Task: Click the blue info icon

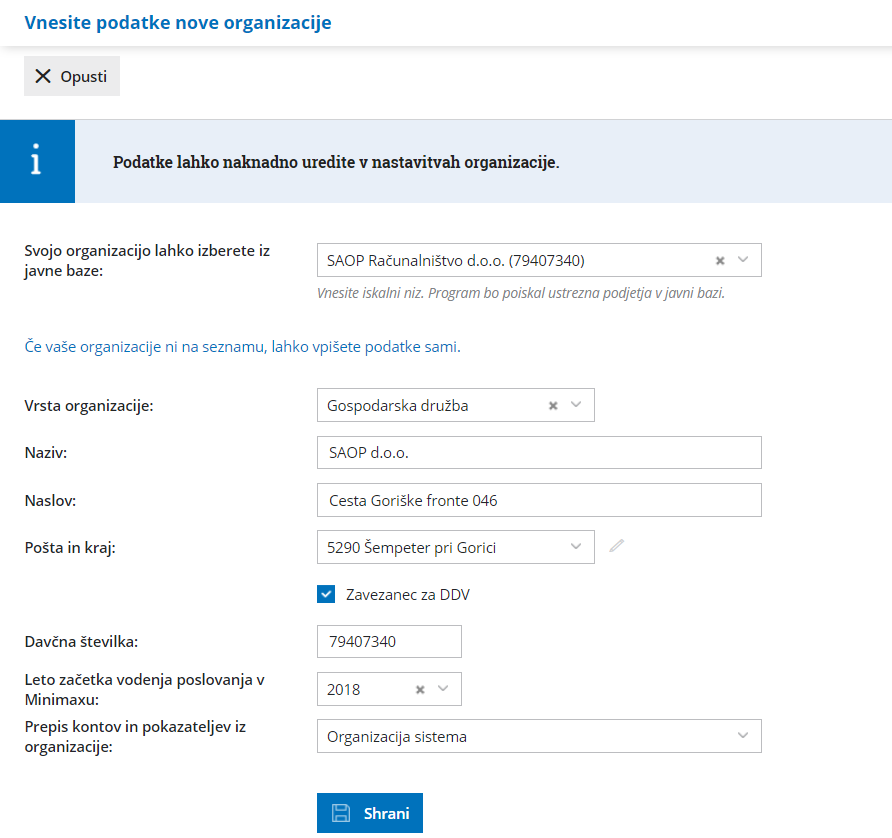Action: click(37, 161)
